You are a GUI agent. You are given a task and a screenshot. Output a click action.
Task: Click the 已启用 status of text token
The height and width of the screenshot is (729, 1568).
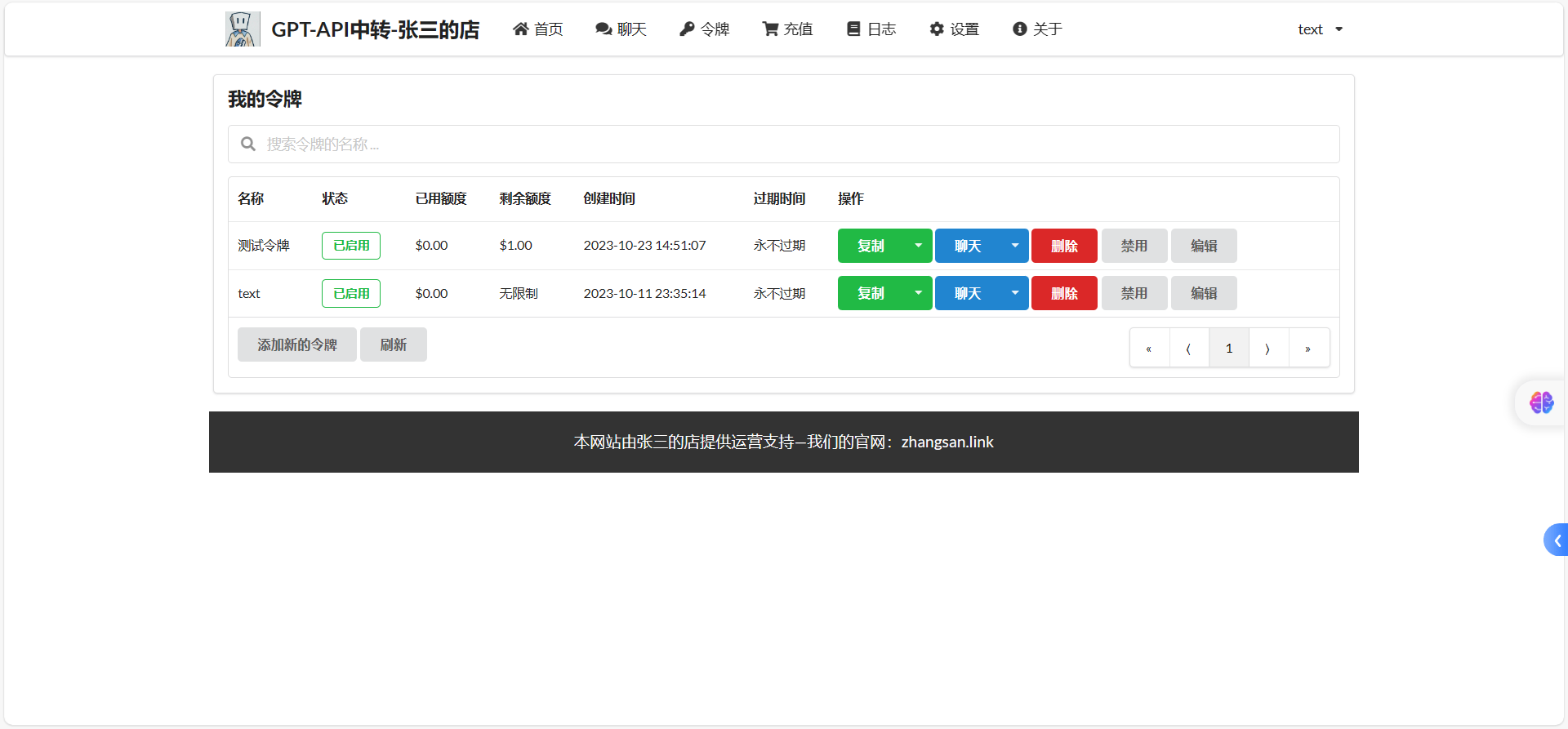[351, 293]
